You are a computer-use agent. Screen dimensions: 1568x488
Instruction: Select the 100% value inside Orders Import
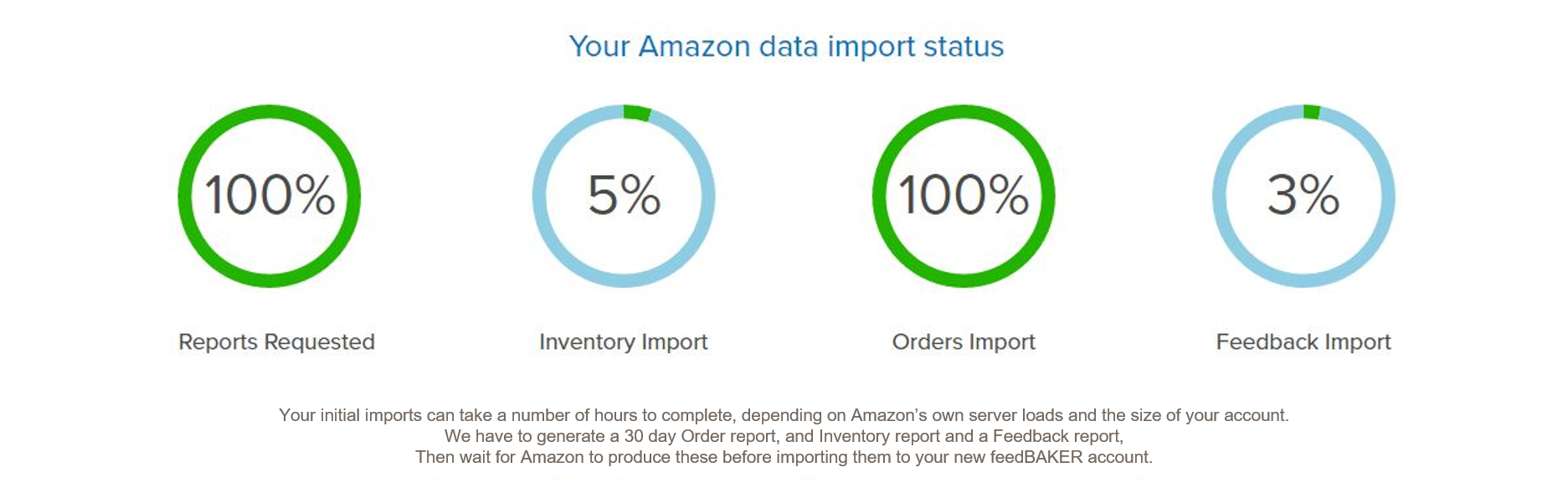pos(964,195)
